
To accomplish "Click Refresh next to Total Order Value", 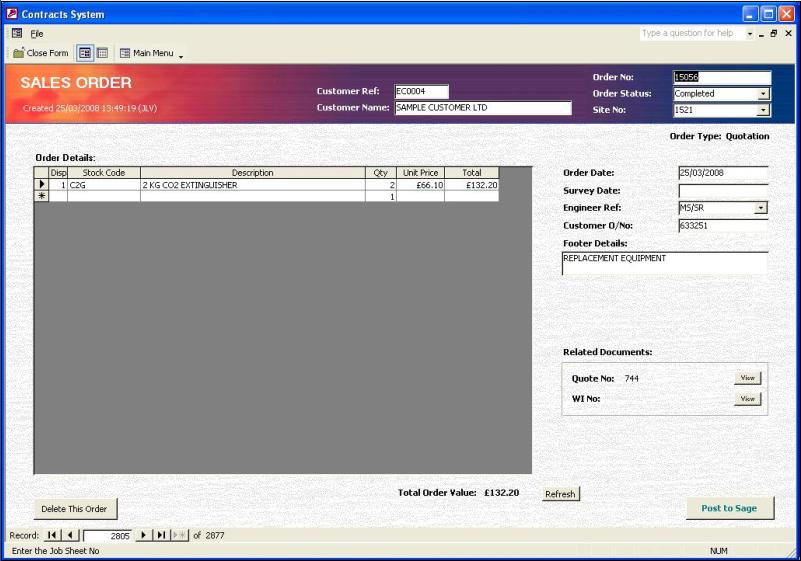I will (560, 494).
